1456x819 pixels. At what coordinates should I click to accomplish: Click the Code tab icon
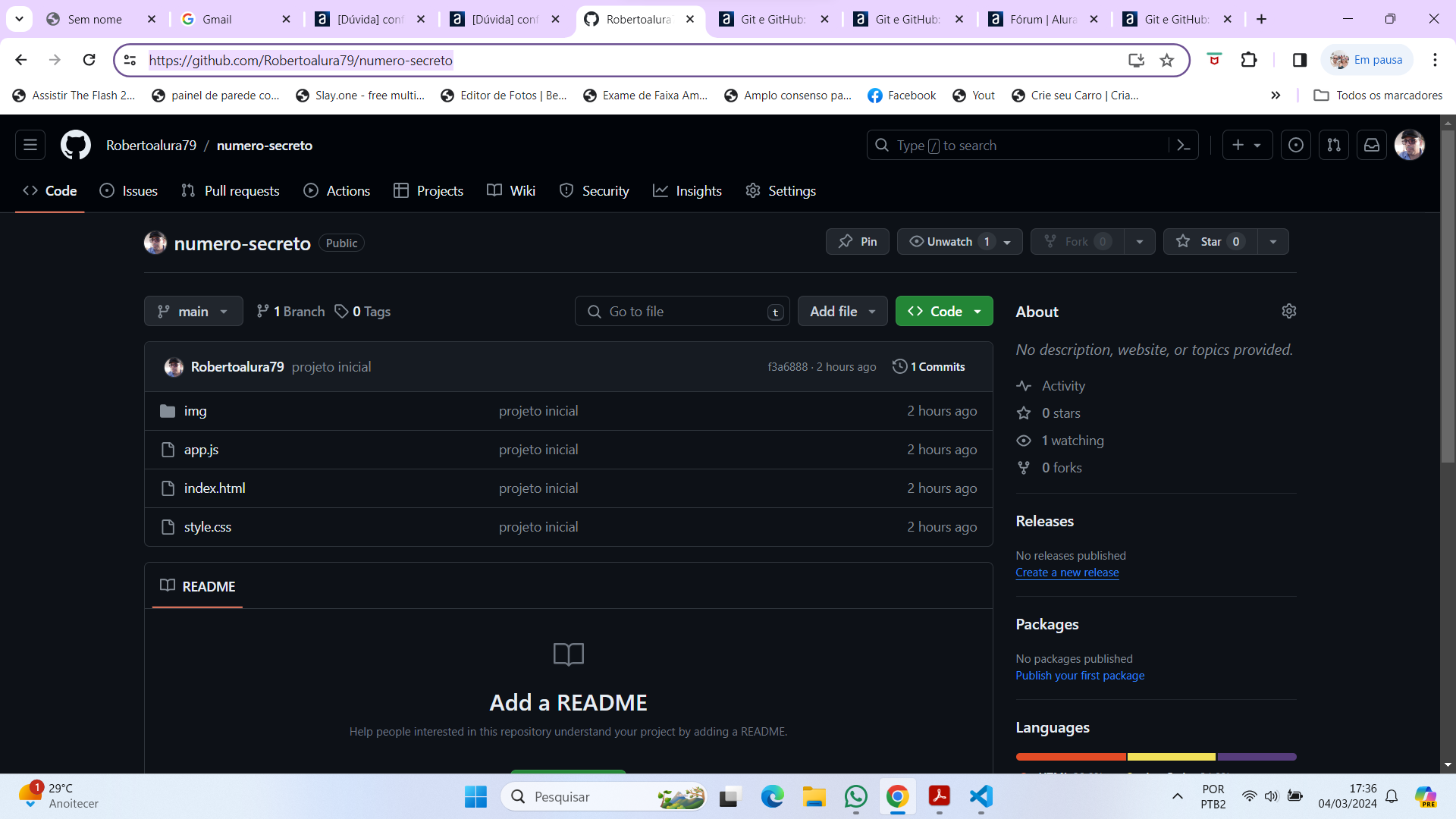click(29, 190)
